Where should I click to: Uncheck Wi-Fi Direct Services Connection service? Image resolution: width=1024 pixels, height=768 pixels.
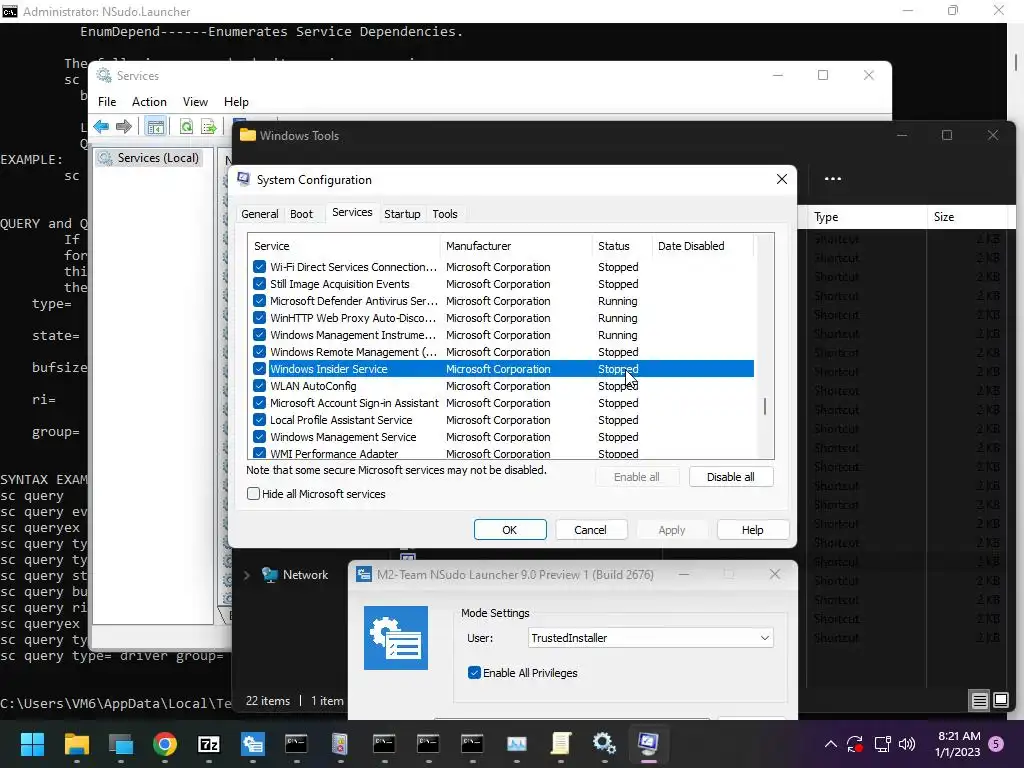[x=259, y=267]
